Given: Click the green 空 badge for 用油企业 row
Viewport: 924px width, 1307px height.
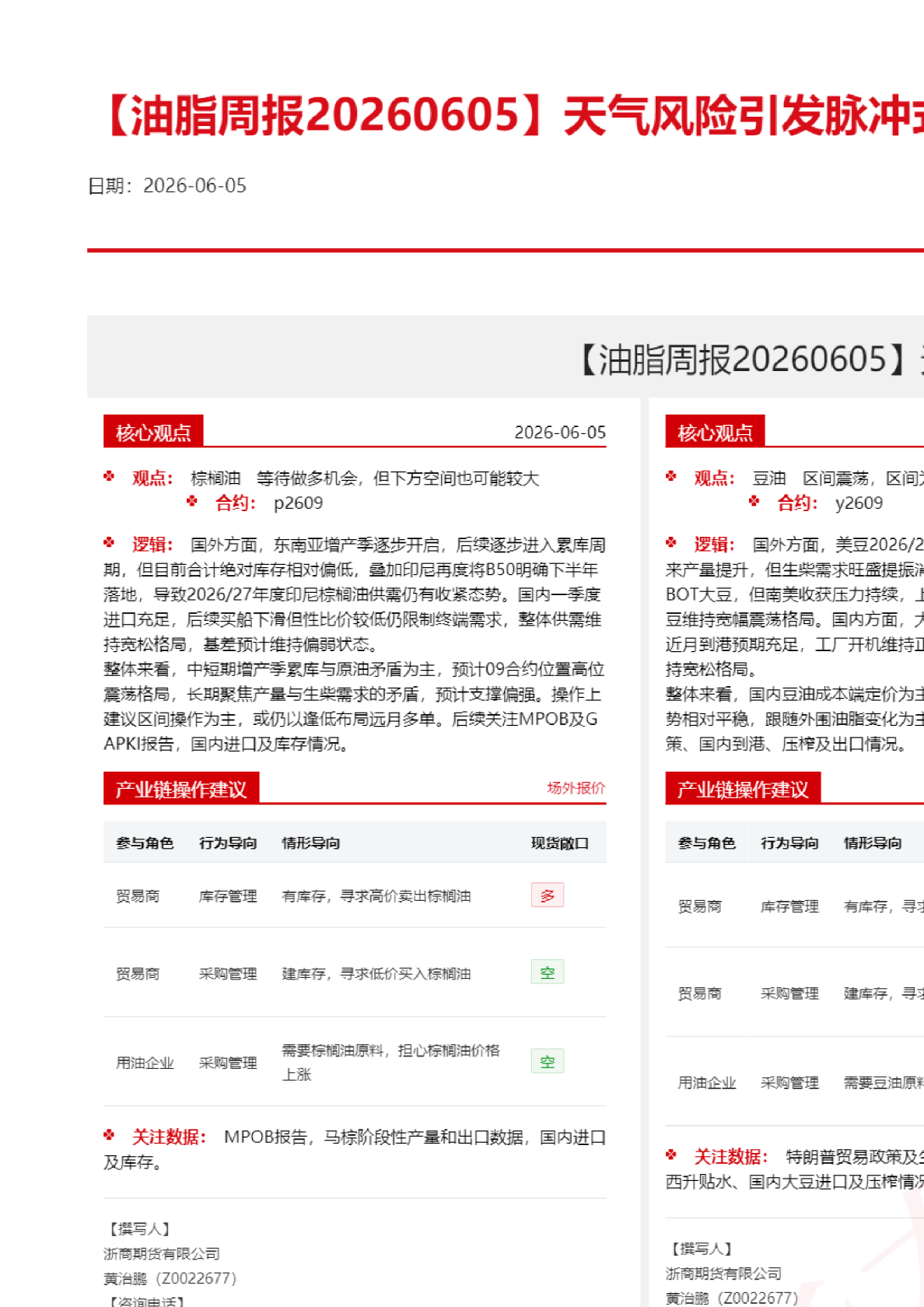Looking at the screenshot, I should (x=548, y=1062).
